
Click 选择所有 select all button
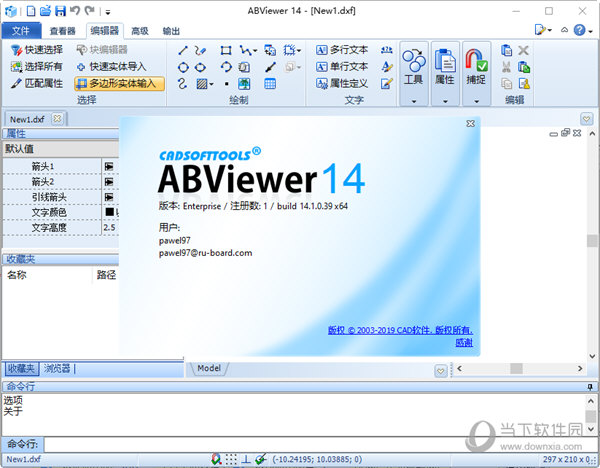[37, 67]
